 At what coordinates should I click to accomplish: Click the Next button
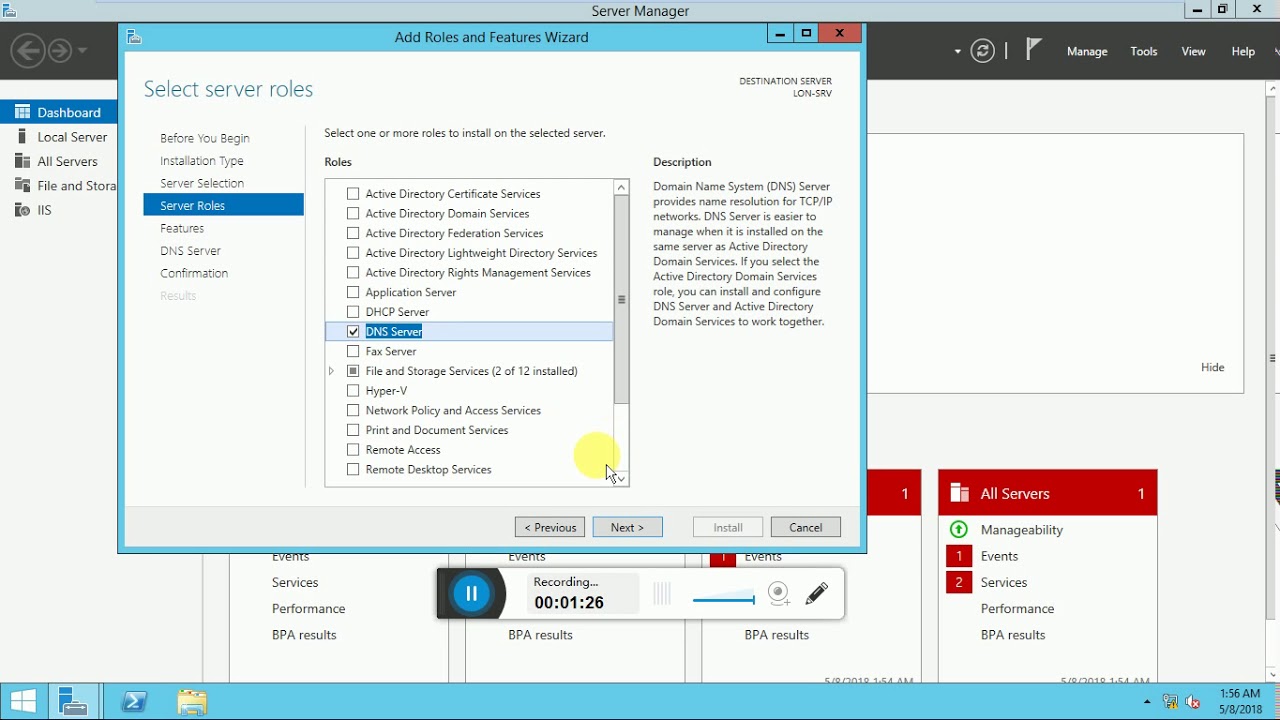point(628,527)
